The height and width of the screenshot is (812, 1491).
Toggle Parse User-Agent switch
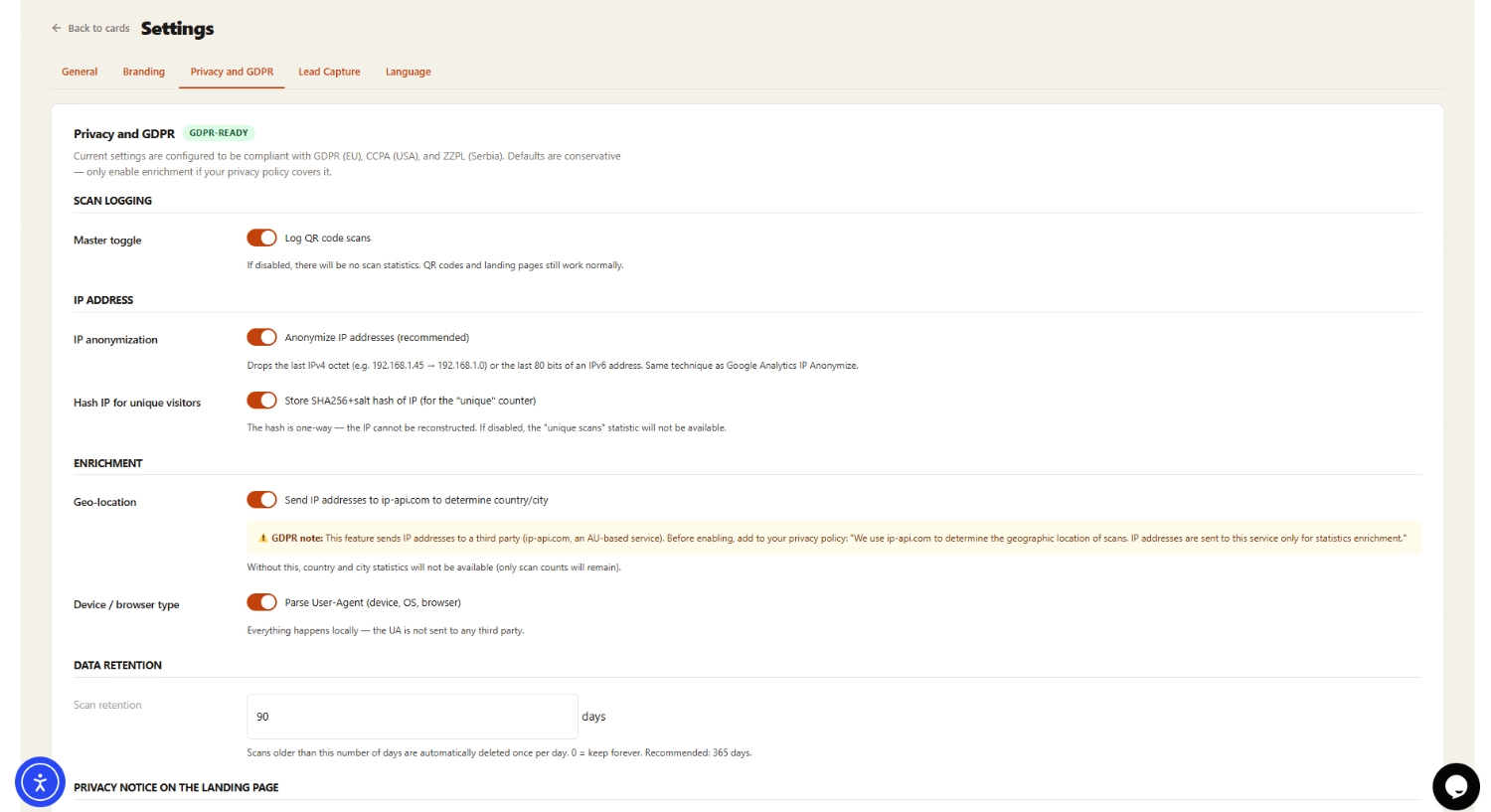point(262,602)
